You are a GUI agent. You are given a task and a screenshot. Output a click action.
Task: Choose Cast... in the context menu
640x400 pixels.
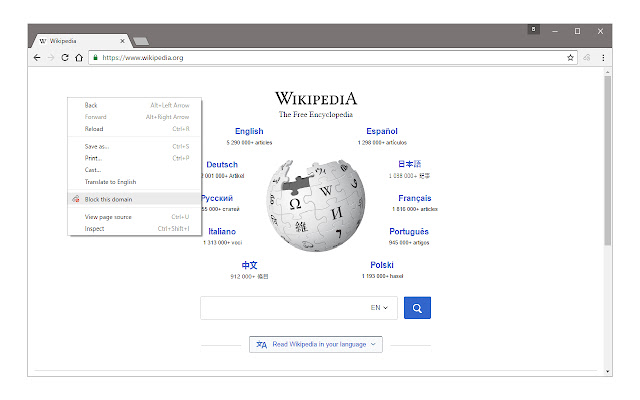click(x=135, y=170)
